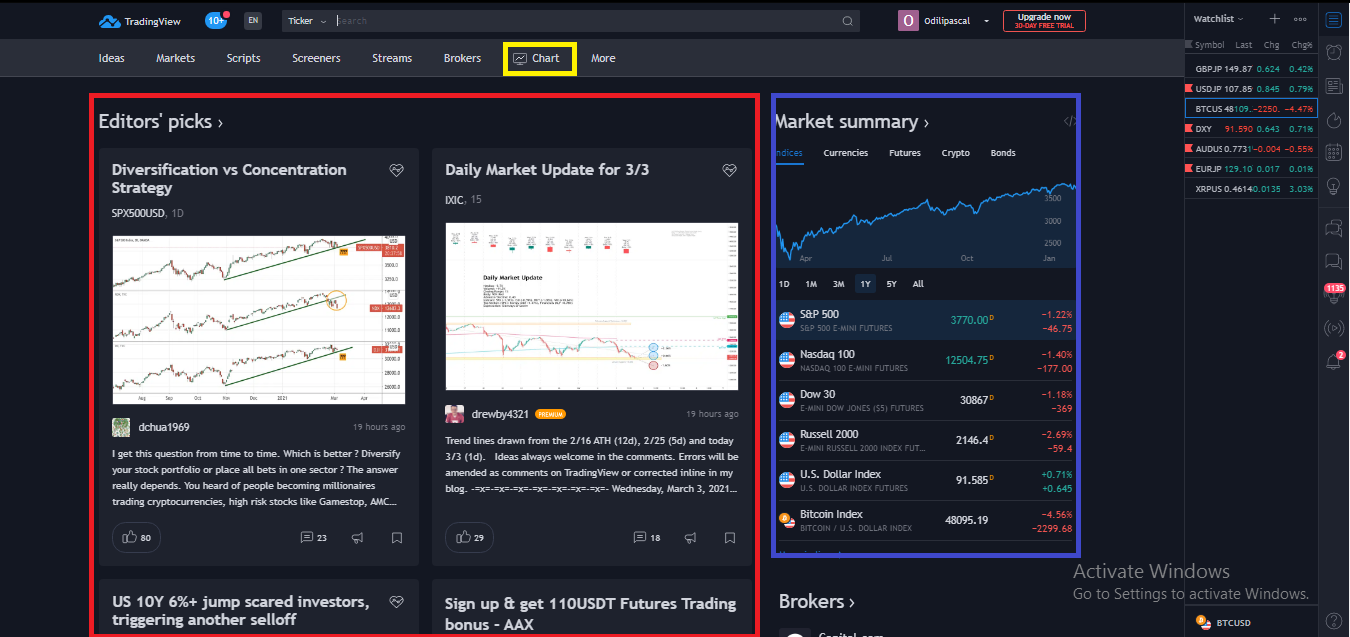
Task: Open the More menu
Action: coord(603,58)
